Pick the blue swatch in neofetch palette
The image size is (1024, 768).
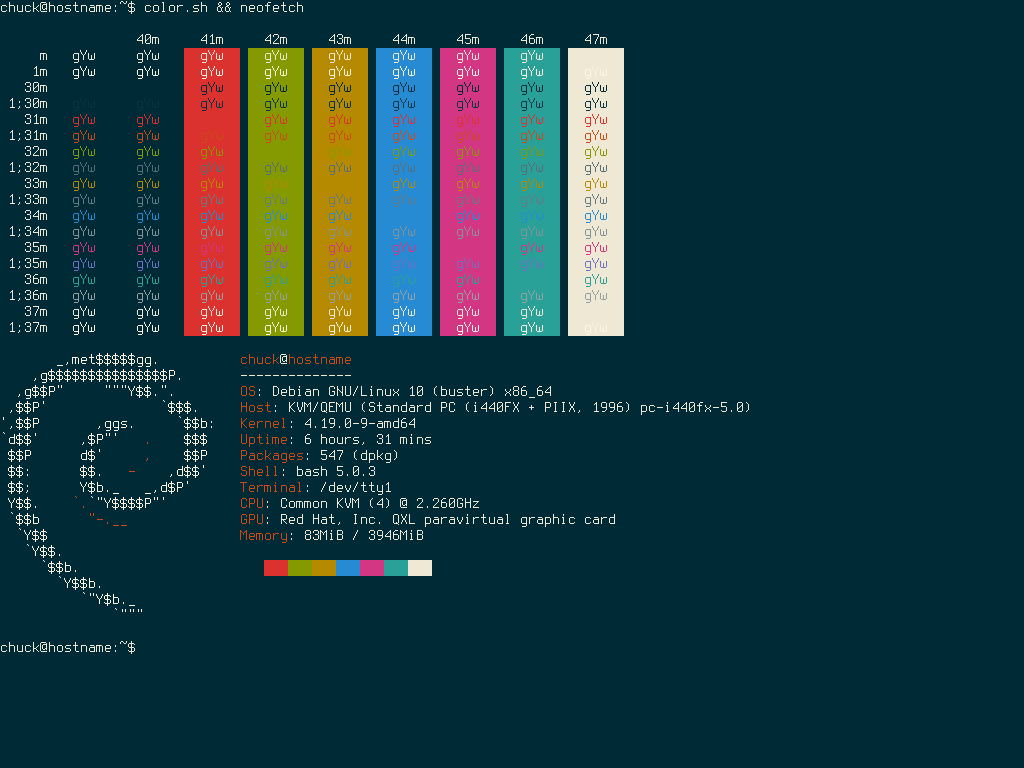click(x=348, y=568)
